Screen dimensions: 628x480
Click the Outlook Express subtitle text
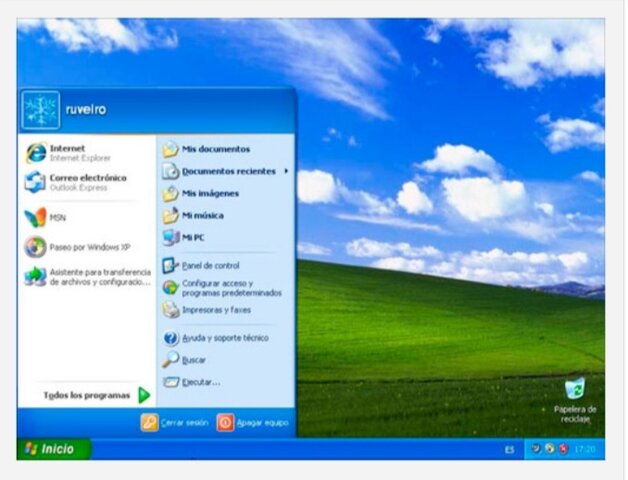[x=78, y=188]
